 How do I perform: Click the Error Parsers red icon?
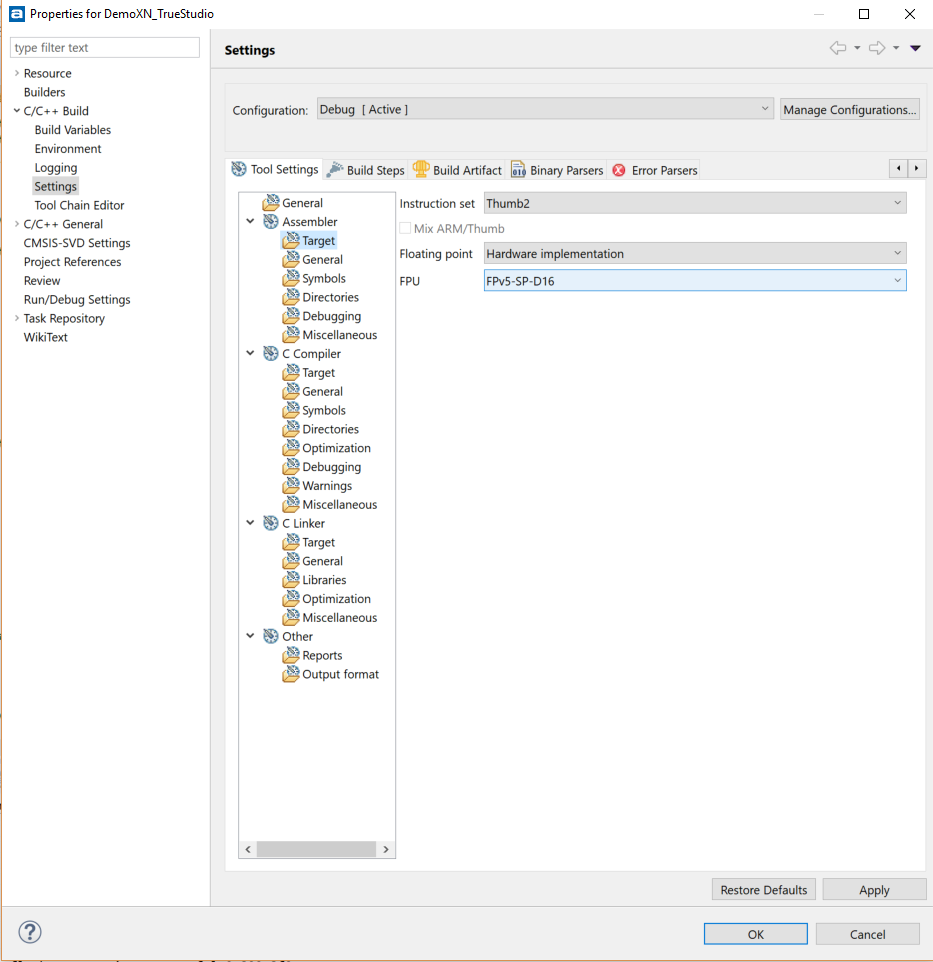tap(619, 170)
